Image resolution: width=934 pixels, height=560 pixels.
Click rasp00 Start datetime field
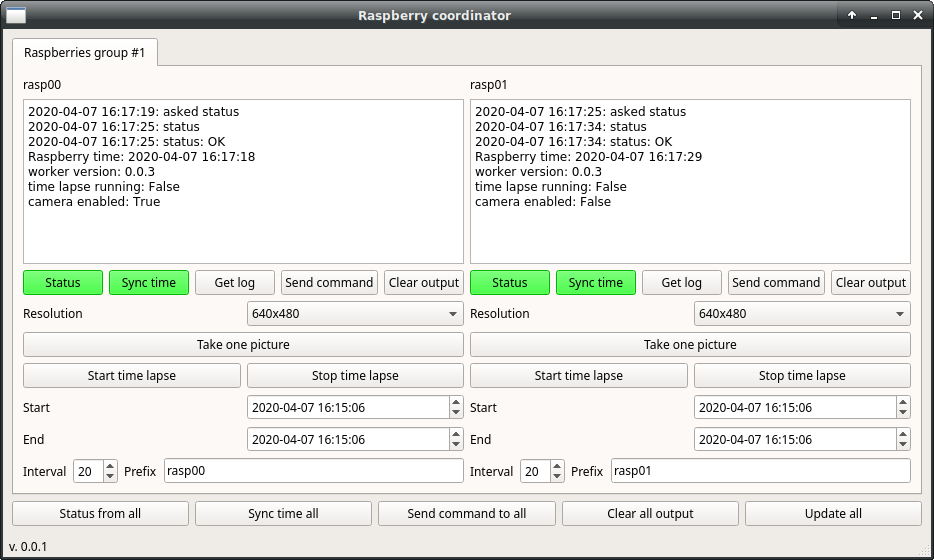[348, 407]
